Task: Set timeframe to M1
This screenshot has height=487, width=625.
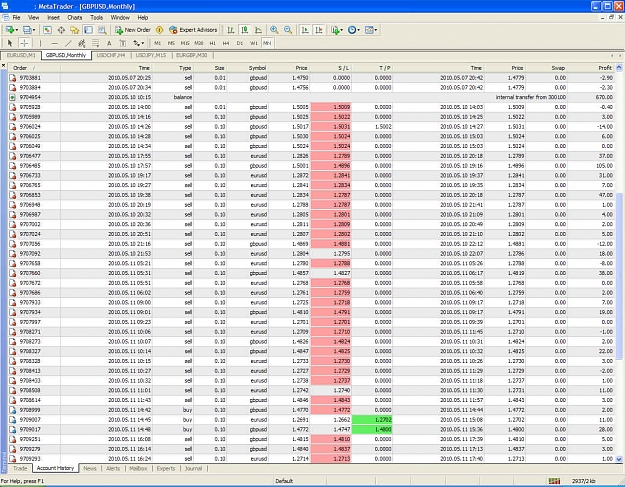Action: (x=157, y=43)
